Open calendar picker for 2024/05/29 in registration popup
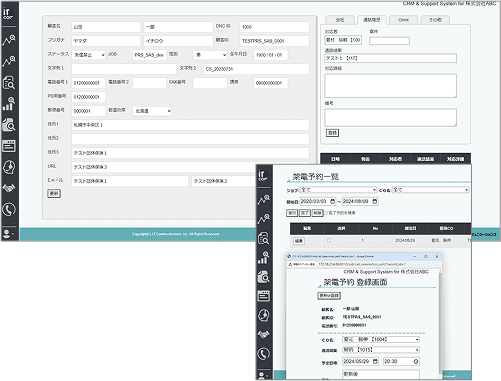The height and width of the screenshot is (381, 501). click(x=375, y=361)
